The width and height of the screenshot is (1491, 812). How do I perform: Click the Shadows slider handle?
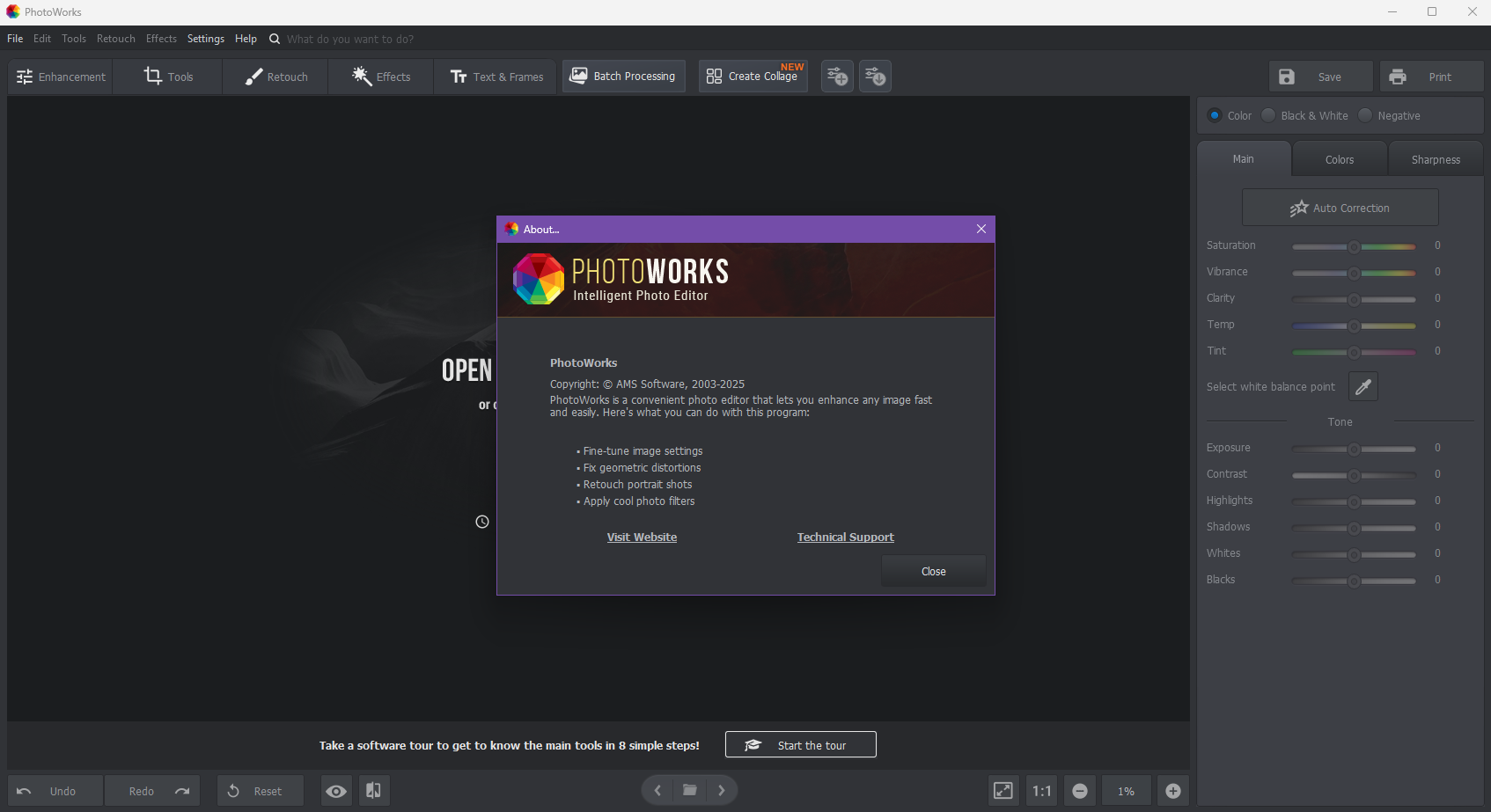tap(1355, 529)
